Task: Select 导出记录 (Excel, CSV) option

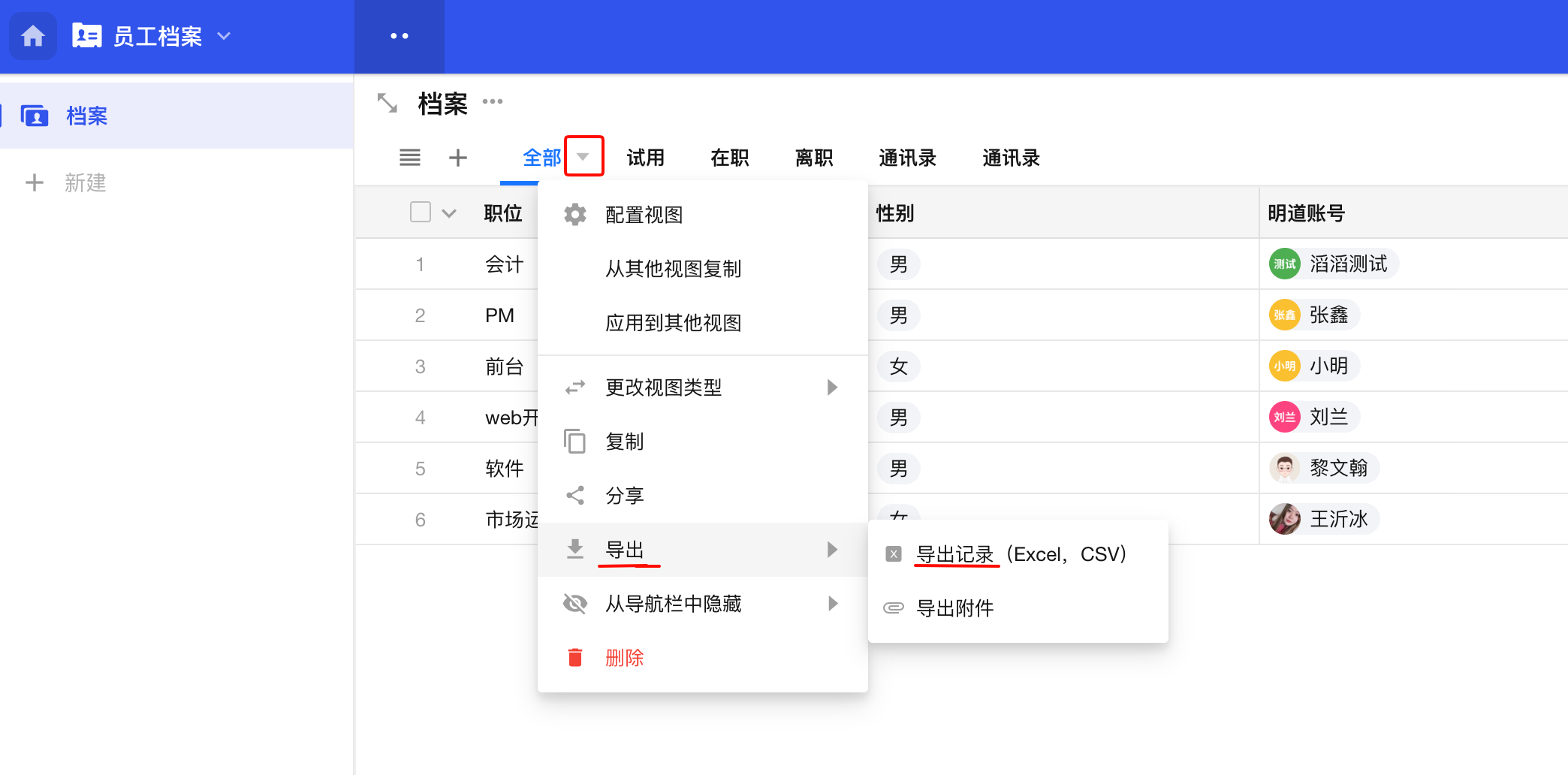Action: 1020,554
